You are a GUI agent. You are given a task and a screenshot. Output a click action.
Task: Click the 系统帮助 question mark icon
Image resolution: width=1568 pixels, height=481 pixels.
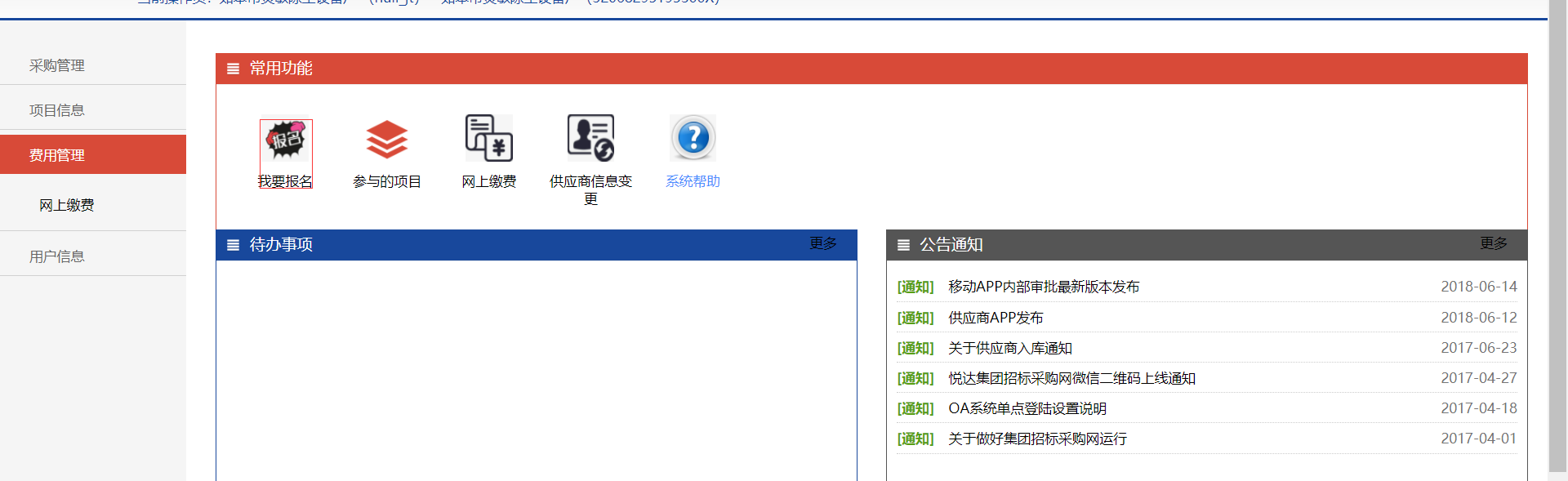pos(693,138)
